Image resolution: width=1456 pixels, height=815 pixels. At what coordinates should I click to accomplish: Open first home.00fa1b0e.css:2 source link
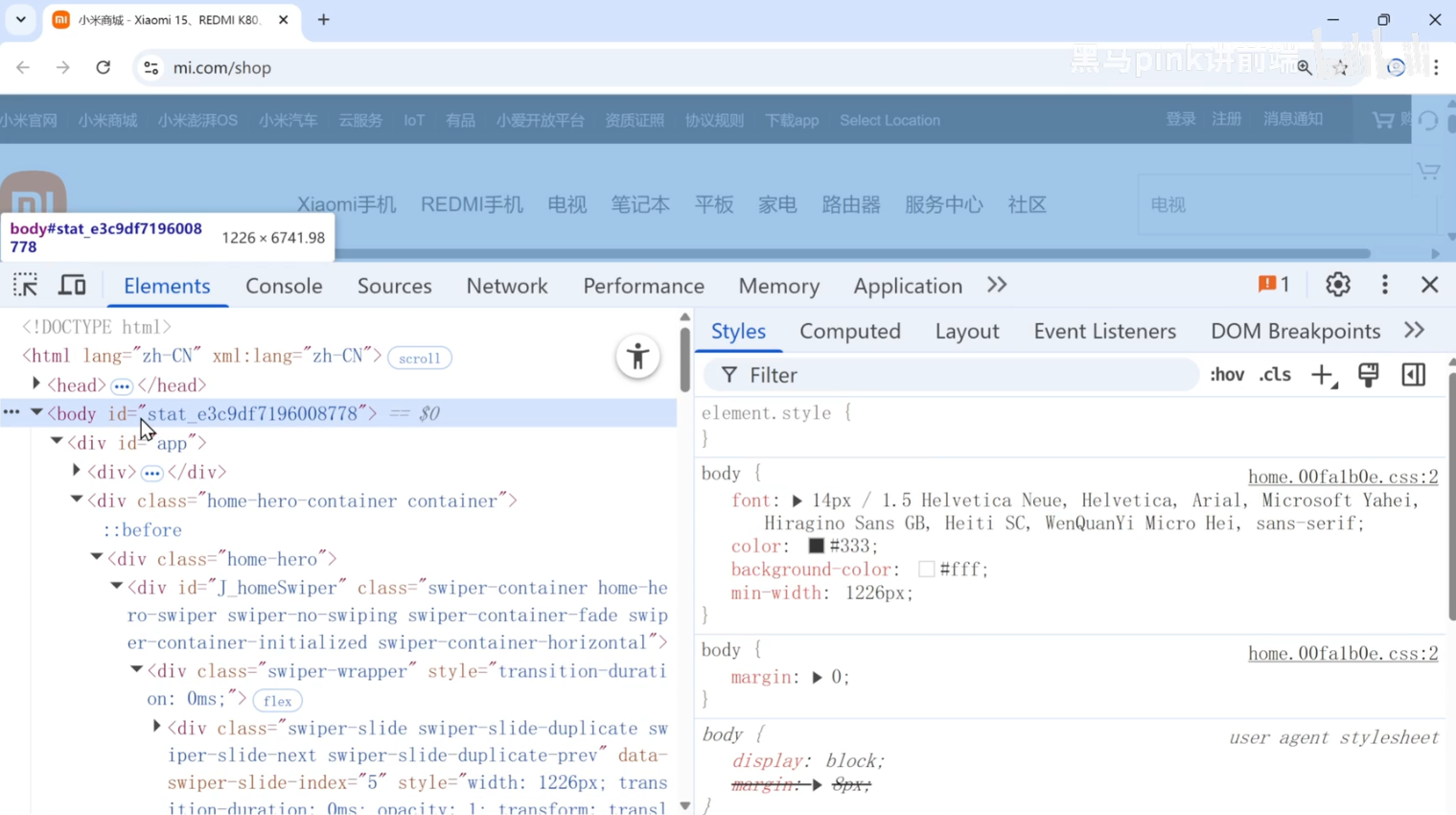point(1343,477)
